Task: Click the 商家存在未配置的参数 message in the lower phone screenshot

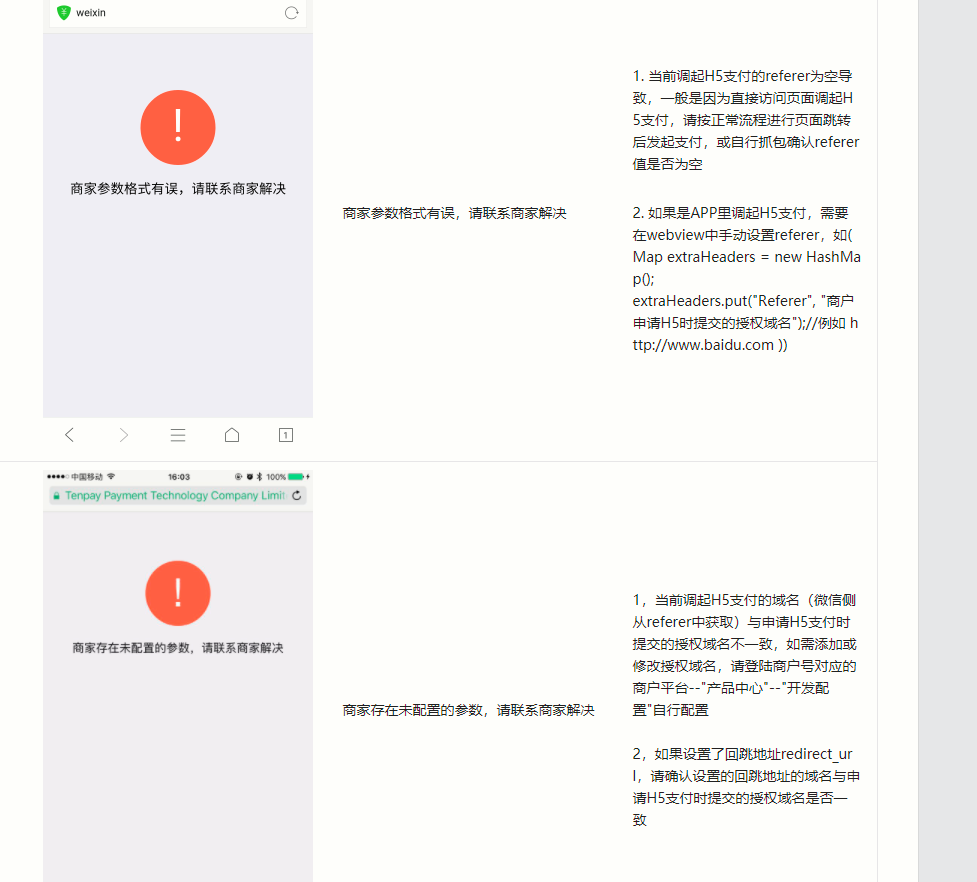Action: click(x=178, y=648)
